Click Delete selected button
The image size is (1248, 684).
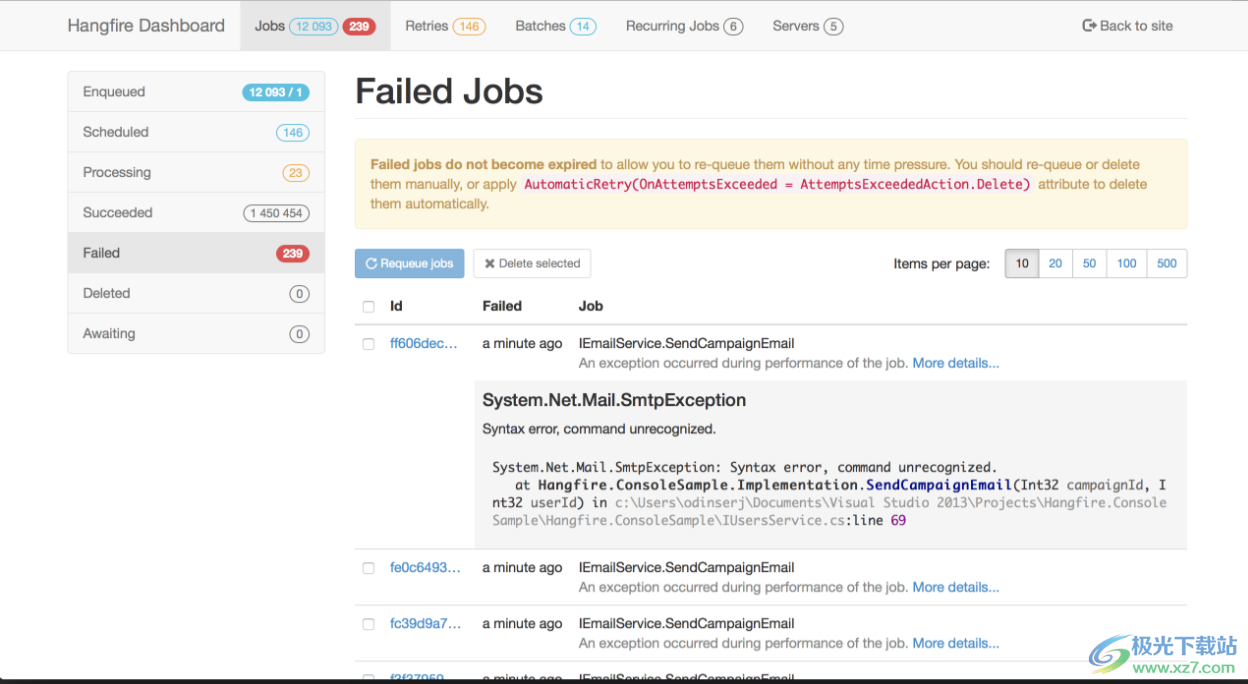[532, 264]
